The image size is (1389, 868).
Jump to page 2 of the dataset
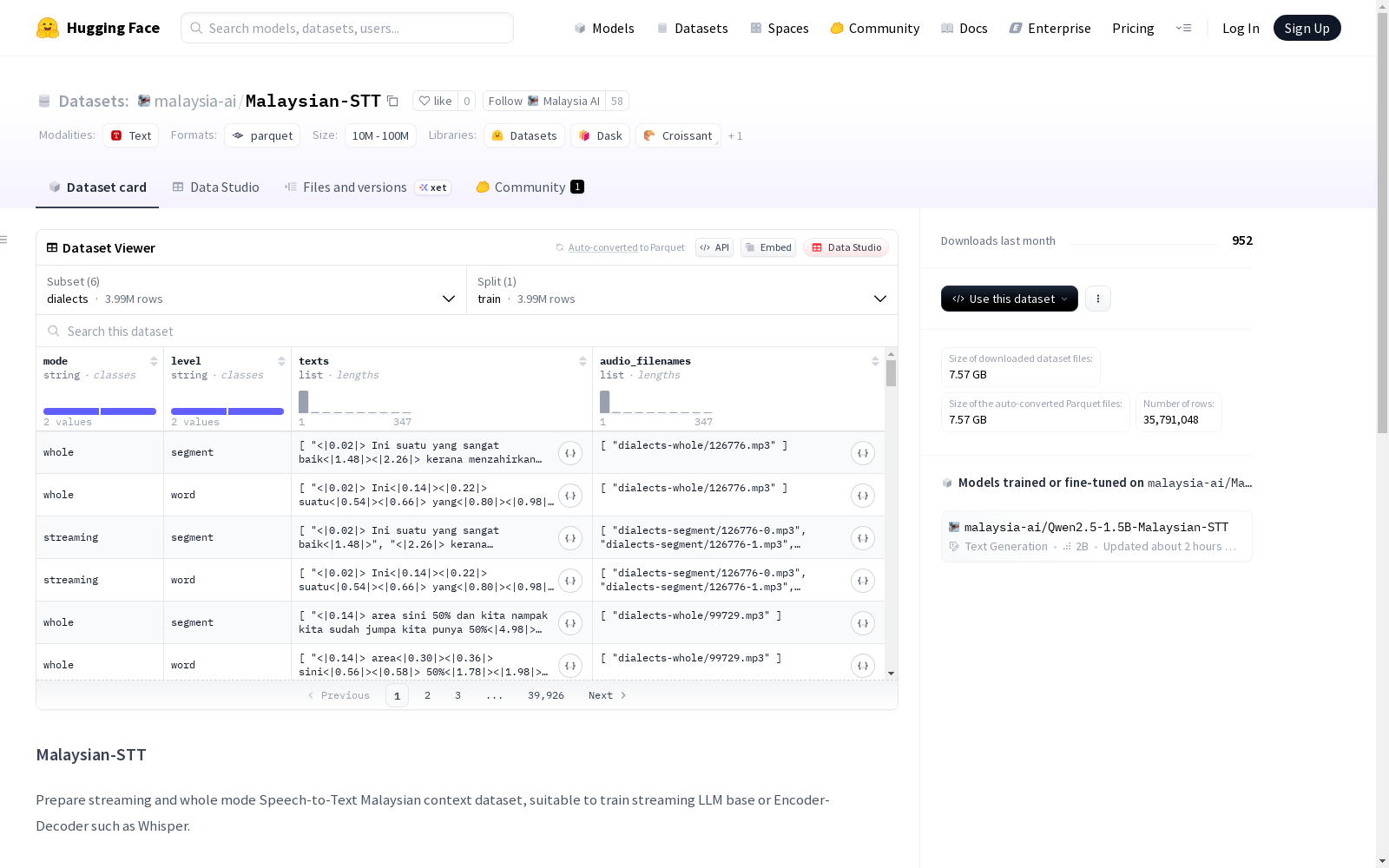[427, 695]
